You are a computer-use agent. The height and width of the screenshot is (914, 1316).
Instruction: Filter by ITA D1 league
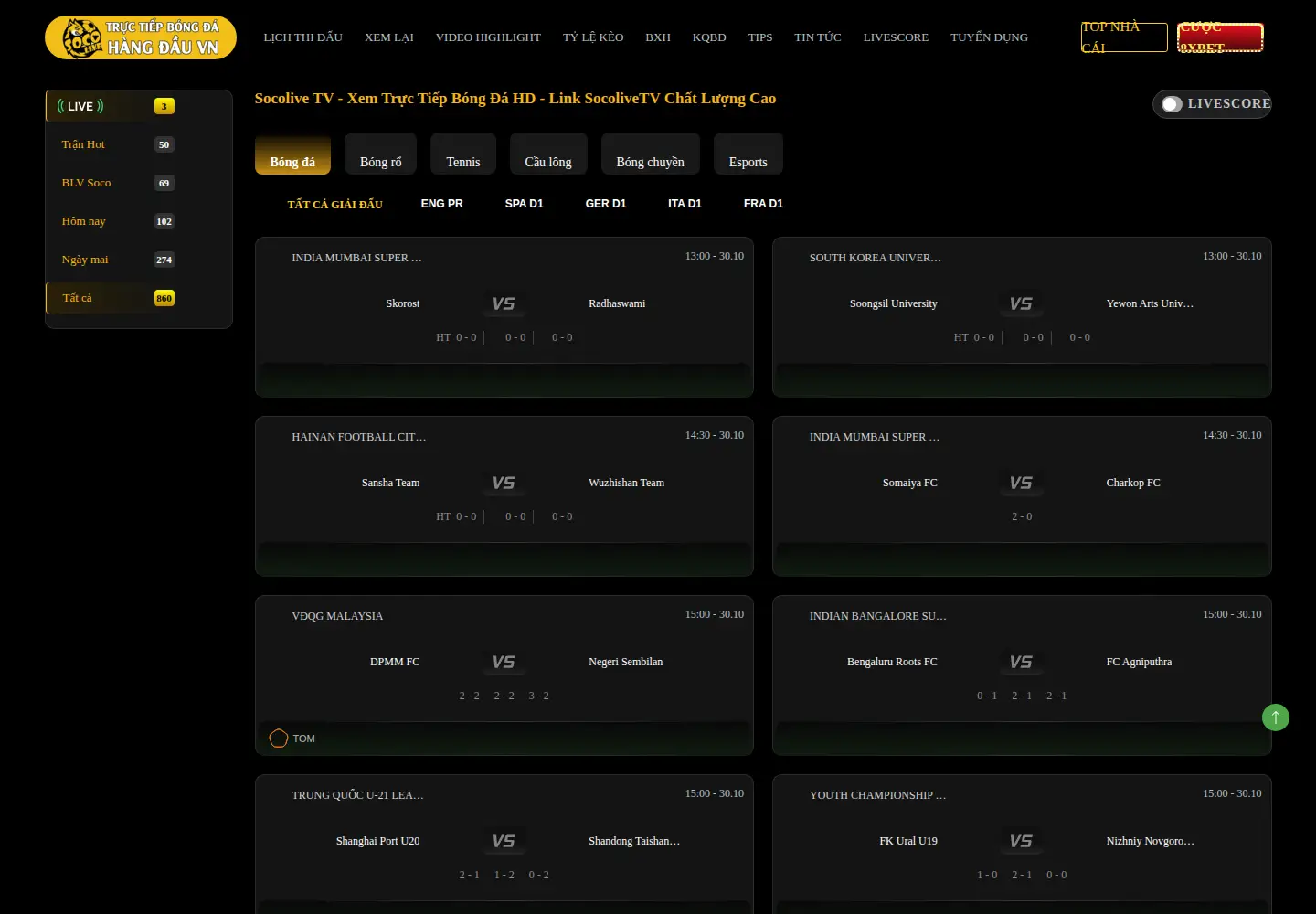pos(685,204)
